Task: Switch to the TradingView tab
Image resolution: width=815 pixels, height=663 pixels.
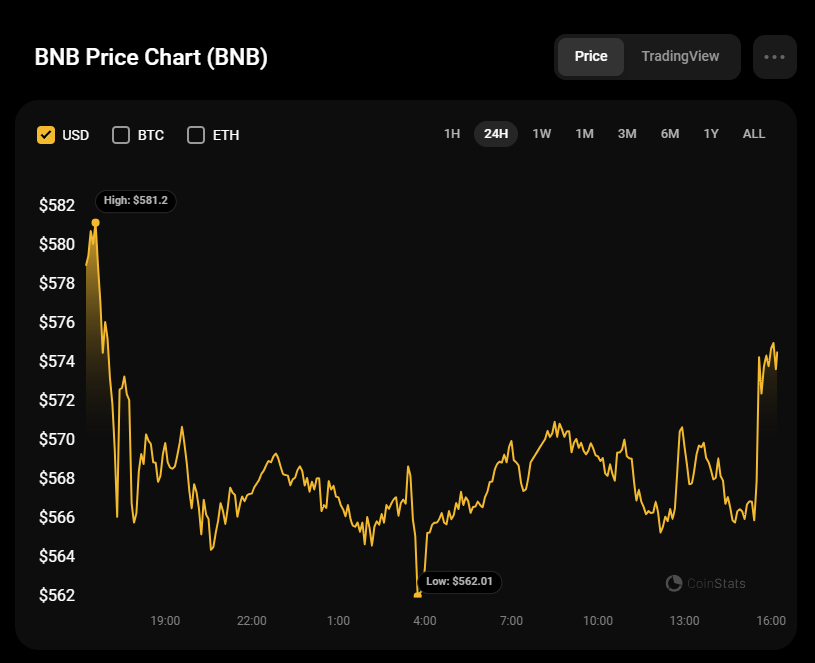Action: [x=680, y=57]
